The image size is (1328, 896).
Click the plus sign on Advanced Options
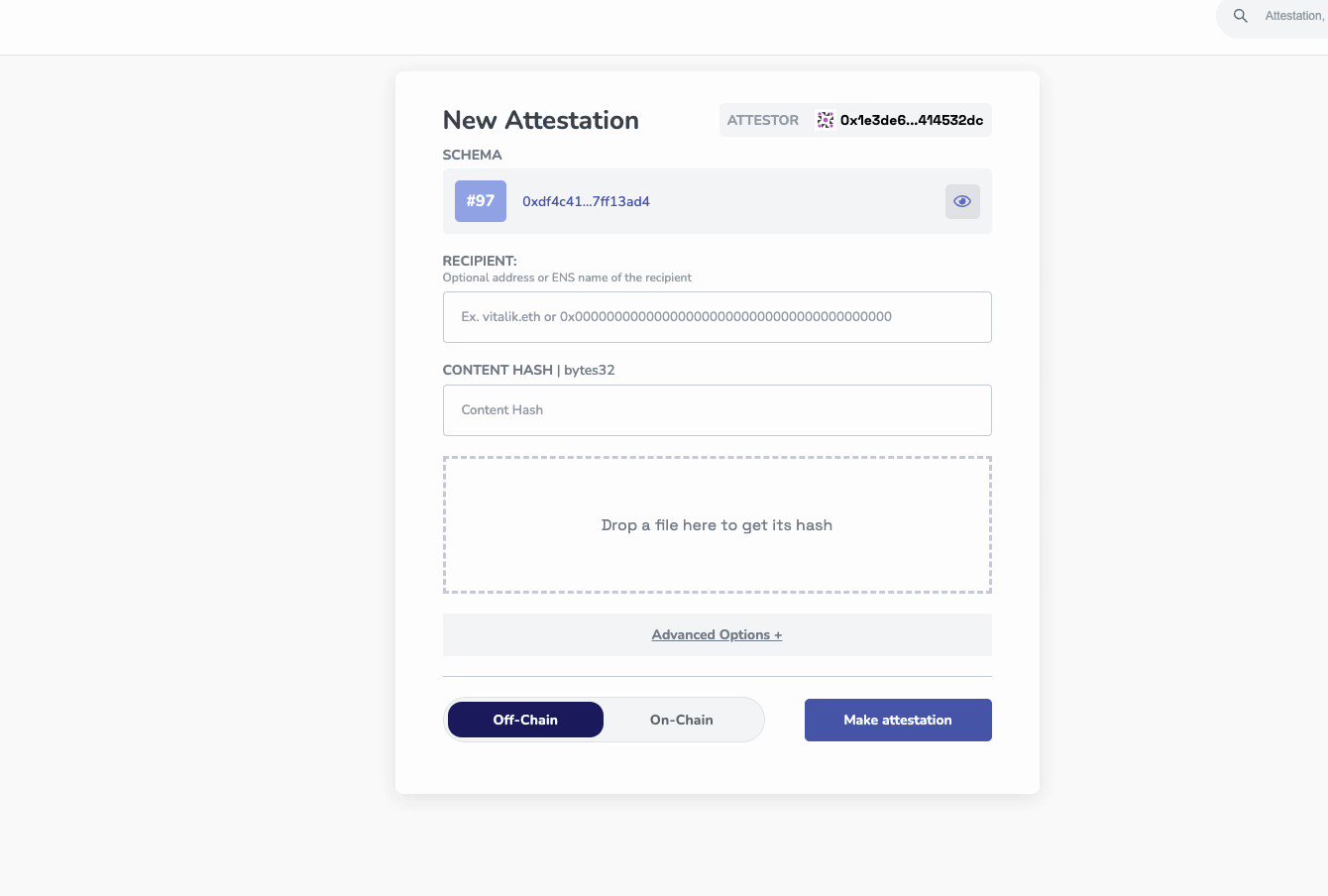[x=778, y=634]
